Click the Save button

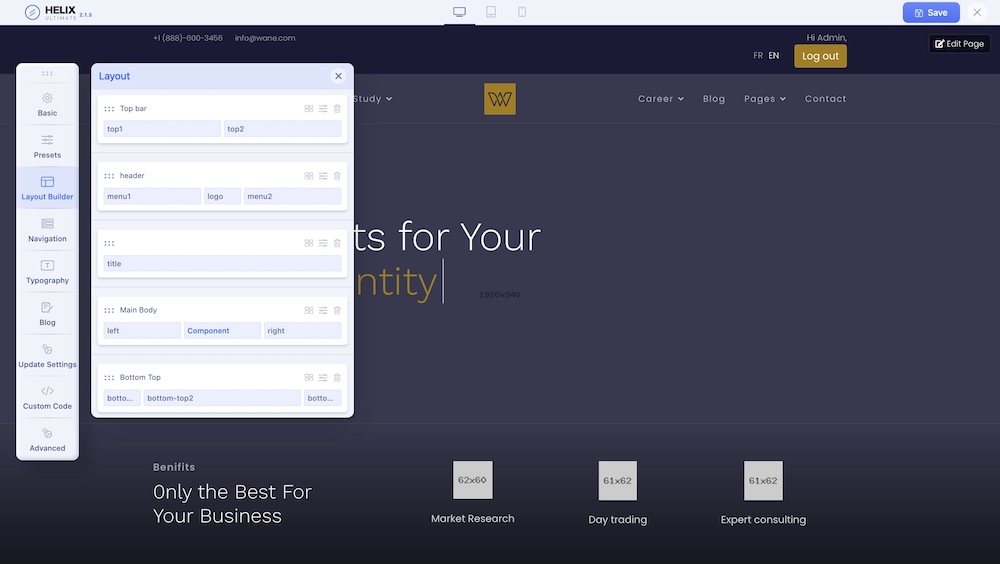click(931, 12)
